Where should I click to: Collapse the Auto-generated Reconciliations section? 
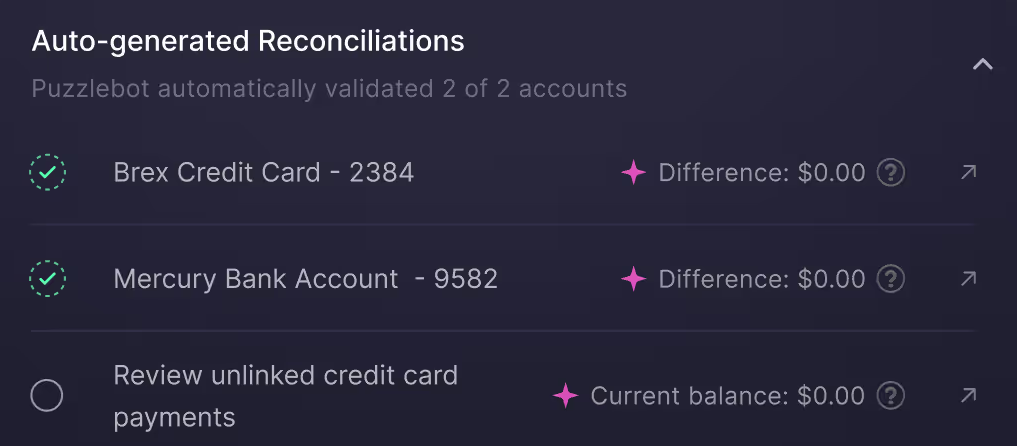(982, 65)
